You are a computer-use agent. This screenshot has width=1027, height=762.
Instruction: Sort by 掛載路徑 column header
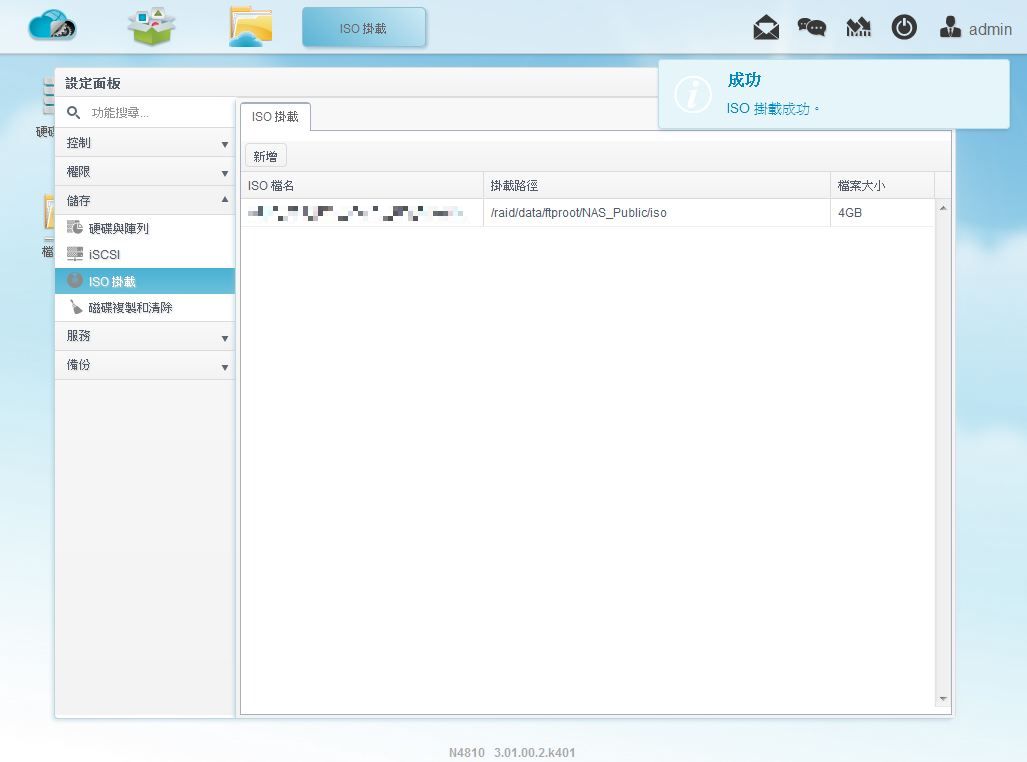pyautogui.click(x=656, y=186)
